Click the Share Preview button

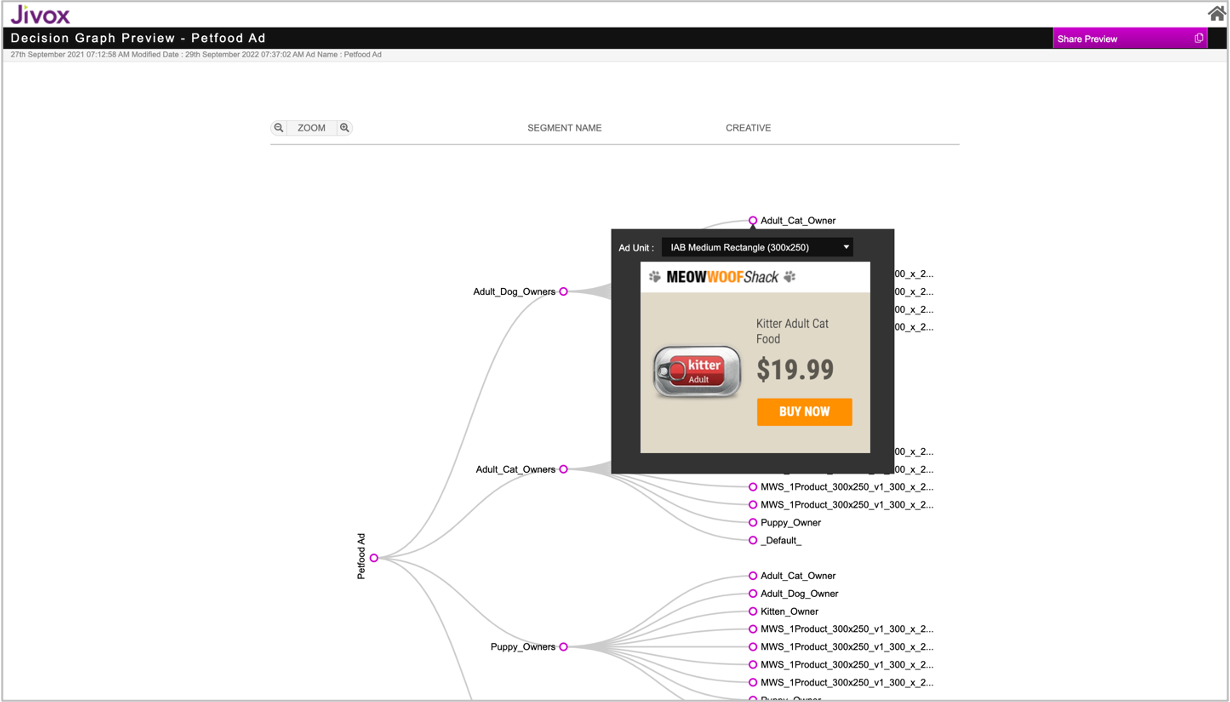[1130, 39]
